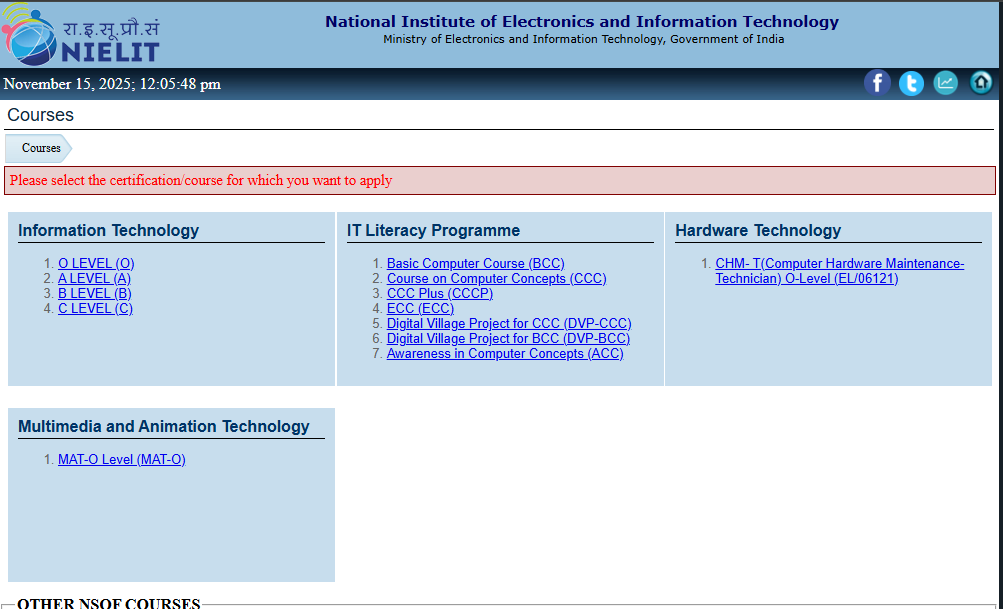Screen dimensions: 1003x609
Task: Select B LEVEL (B) certification
Action: (94, 294)
